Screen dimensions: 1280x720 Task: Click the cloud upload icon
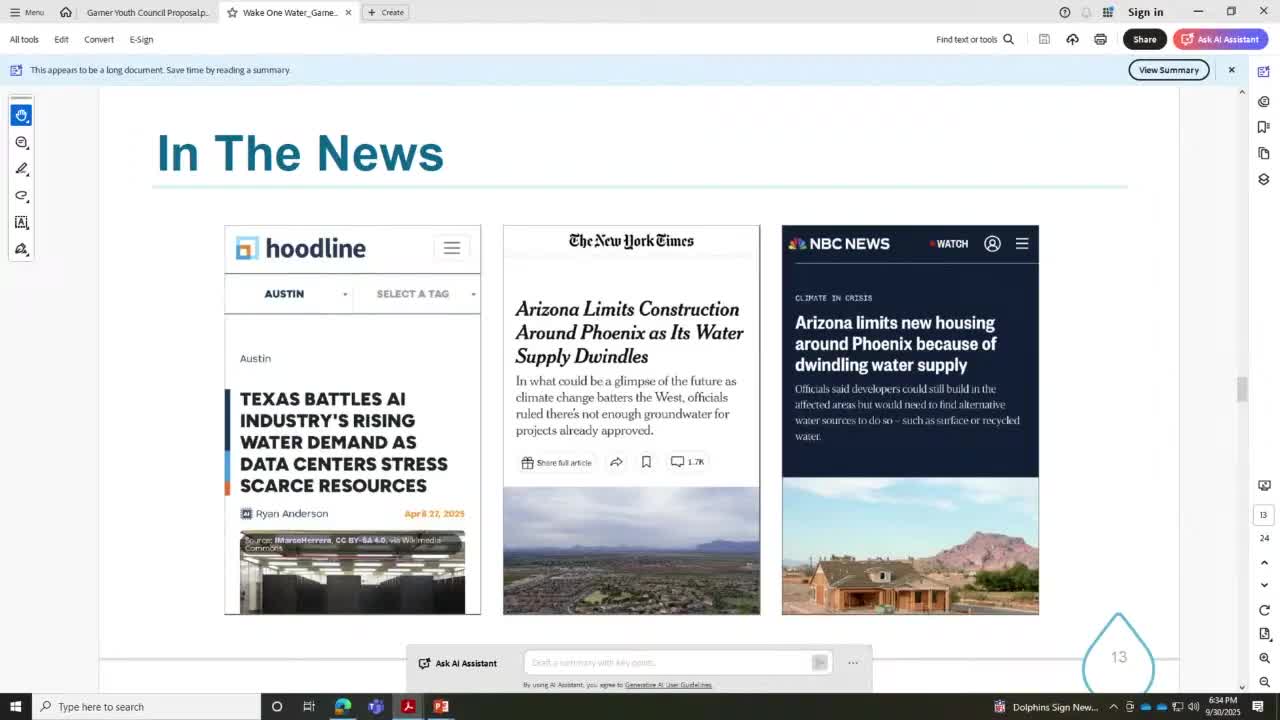coord(1072,39)
